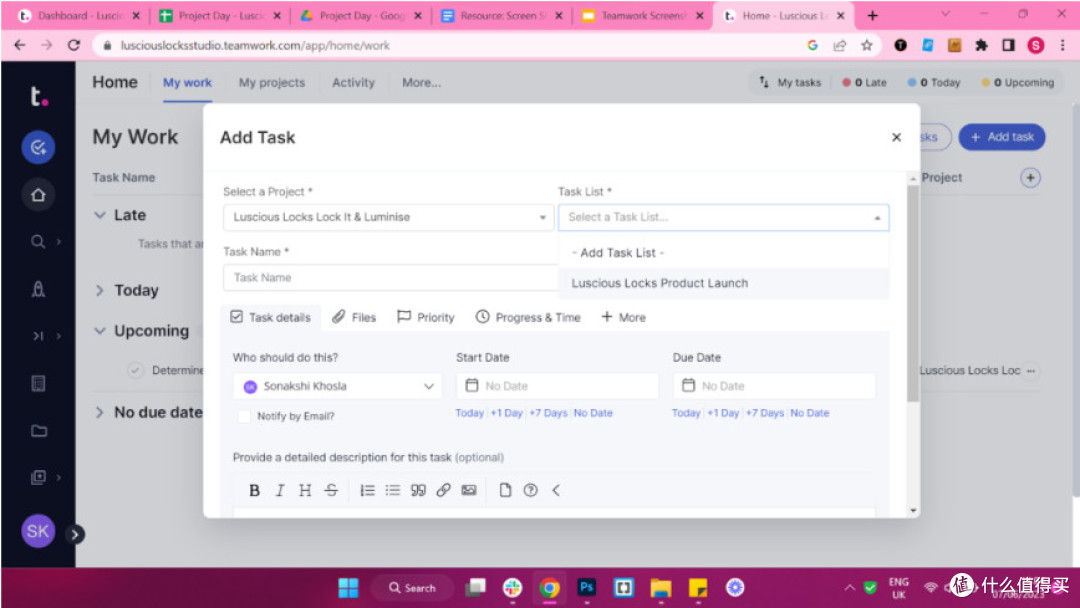Set Start Date +7 Days
This screenshot has width=1080, height=608.
click(x=548, y=413)
